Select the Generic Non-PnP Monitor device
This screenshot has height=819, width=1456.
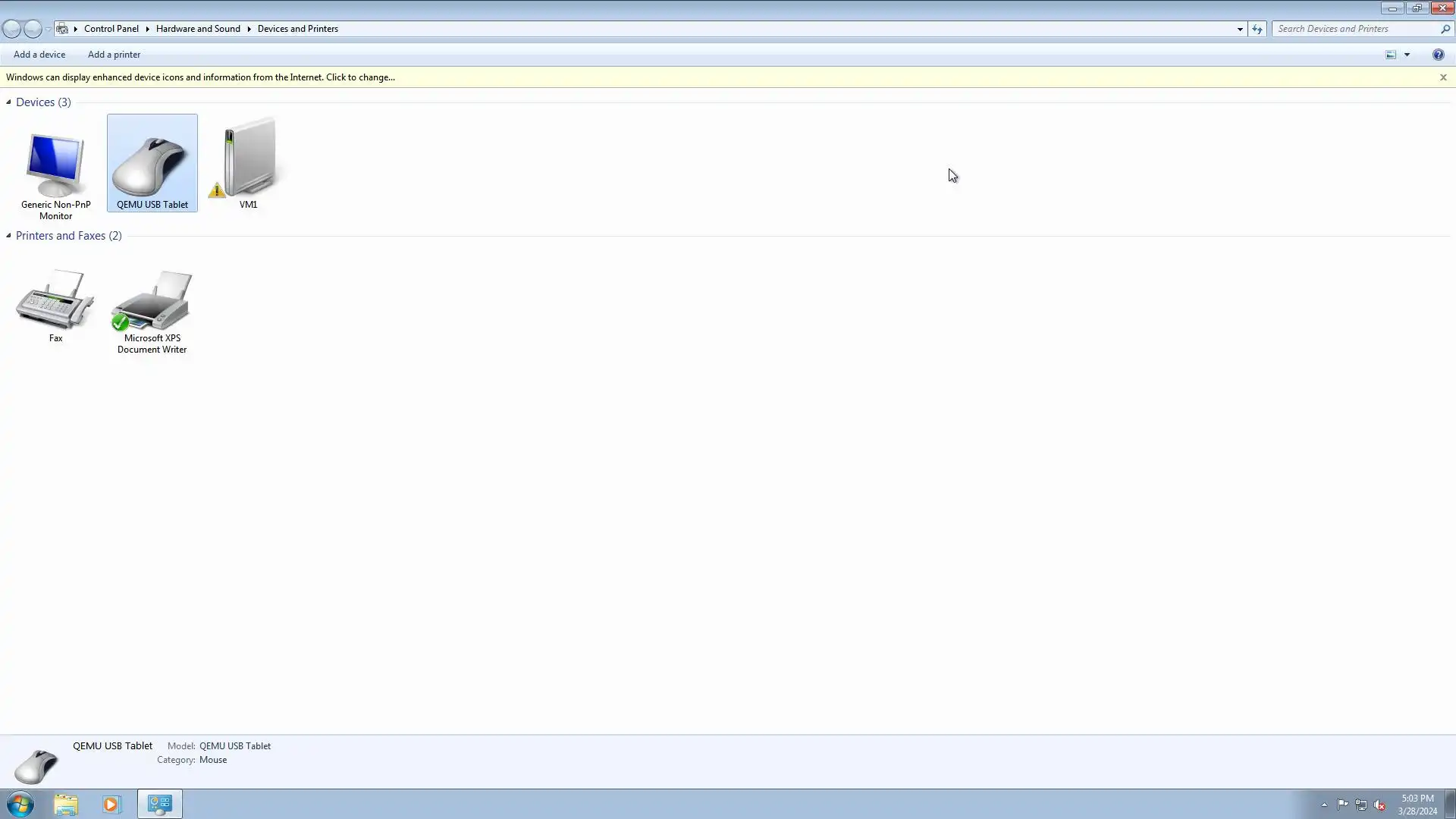tap(55, 166)
